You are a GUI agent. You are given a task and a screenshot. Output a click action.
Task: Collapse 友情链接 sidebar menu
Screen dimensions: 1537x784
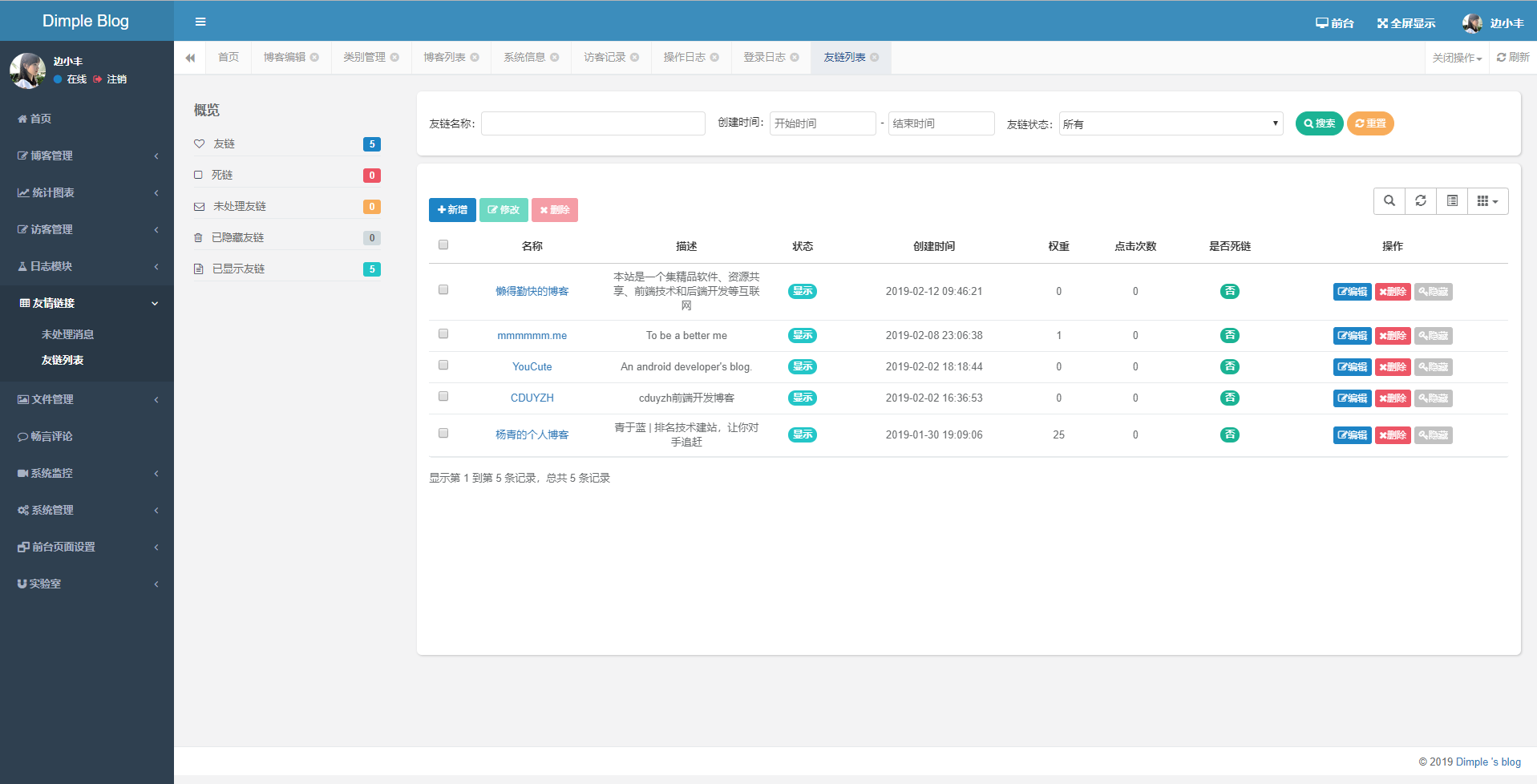87,303
